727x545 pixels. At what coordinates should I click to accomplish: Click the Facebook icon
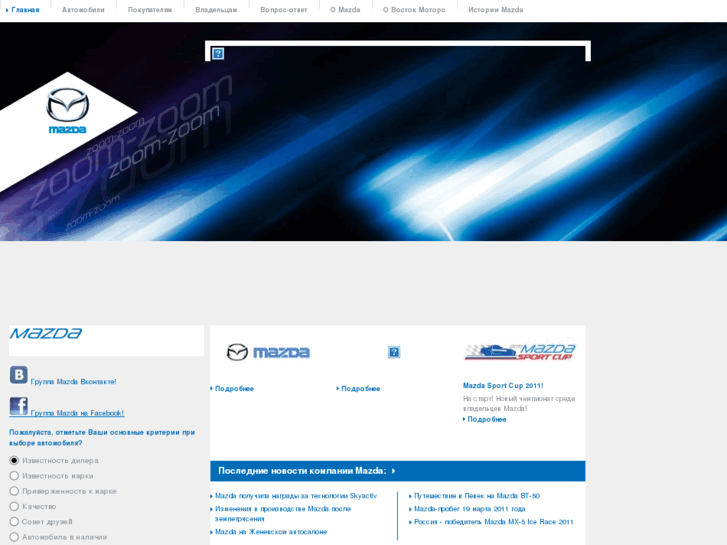(19, 406)
